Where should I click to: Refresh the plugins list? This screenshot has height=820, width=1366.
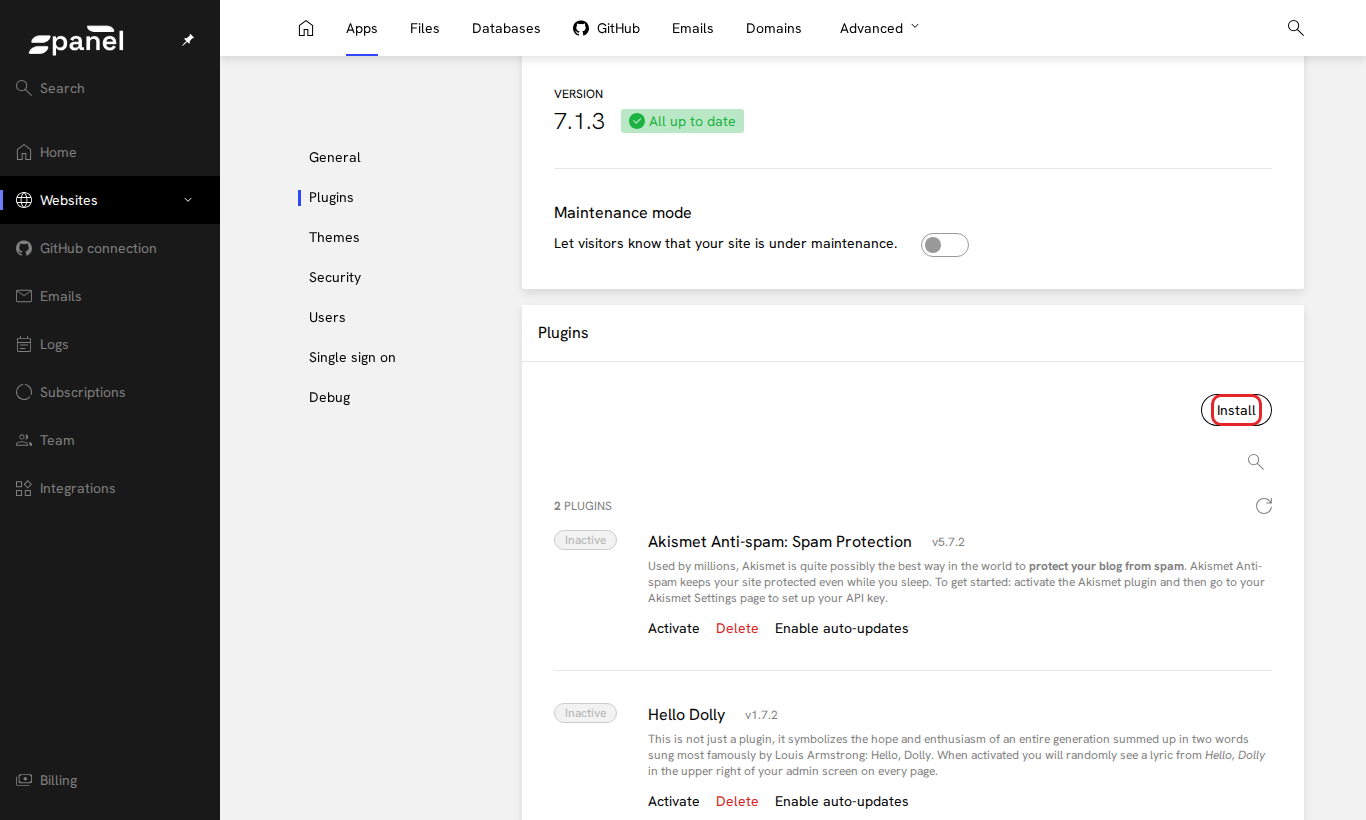(1264, 506)
